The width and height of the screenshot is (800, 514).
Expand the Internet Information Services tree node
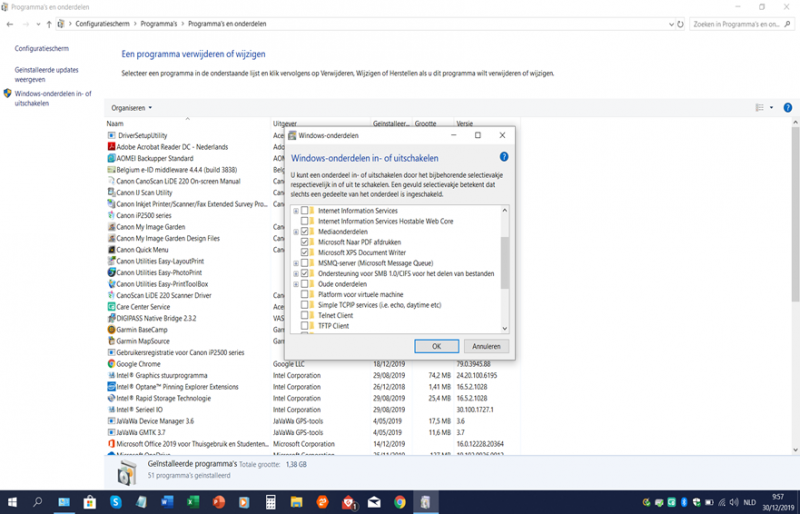coord(295,211)
